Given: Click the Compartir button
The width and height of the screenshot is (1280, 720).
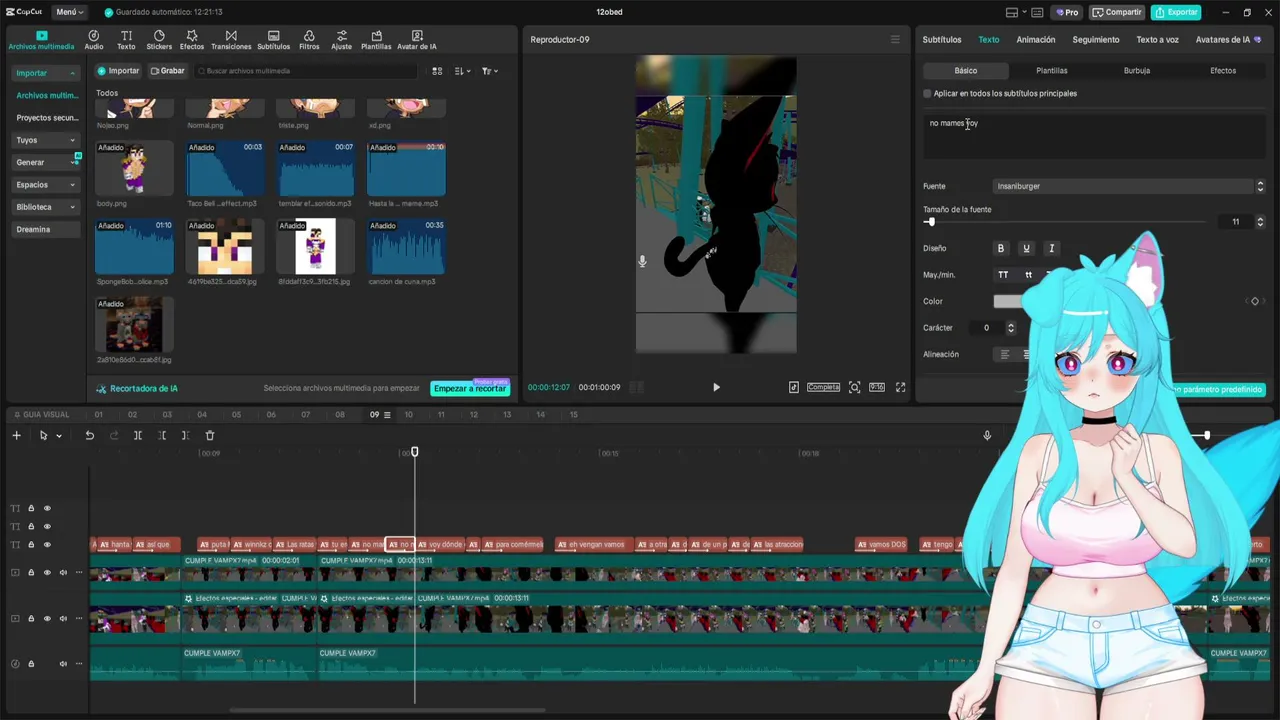Looking at the screenshot, I should tap(1117, 12).
